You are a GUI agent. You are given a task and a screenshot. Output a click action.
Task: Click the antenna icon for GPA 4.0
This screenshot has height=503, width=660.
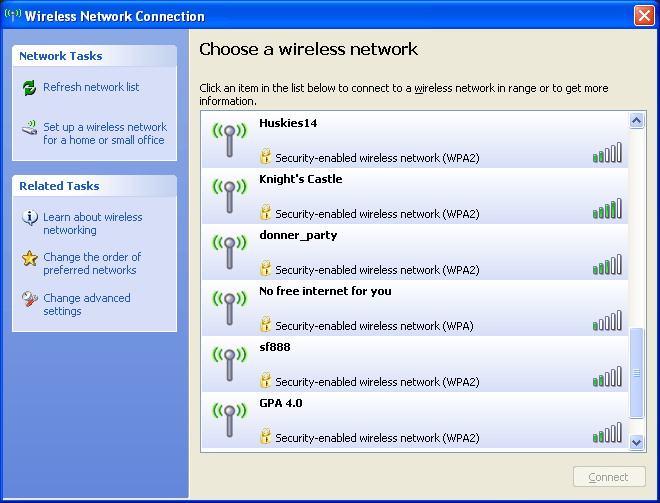click(x=229, y=420)
